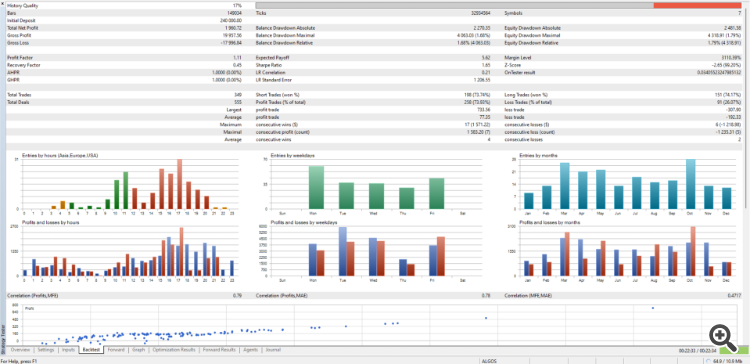Open the Forward Results tab
Screen dimensions: 750x364
coord(219,350)
